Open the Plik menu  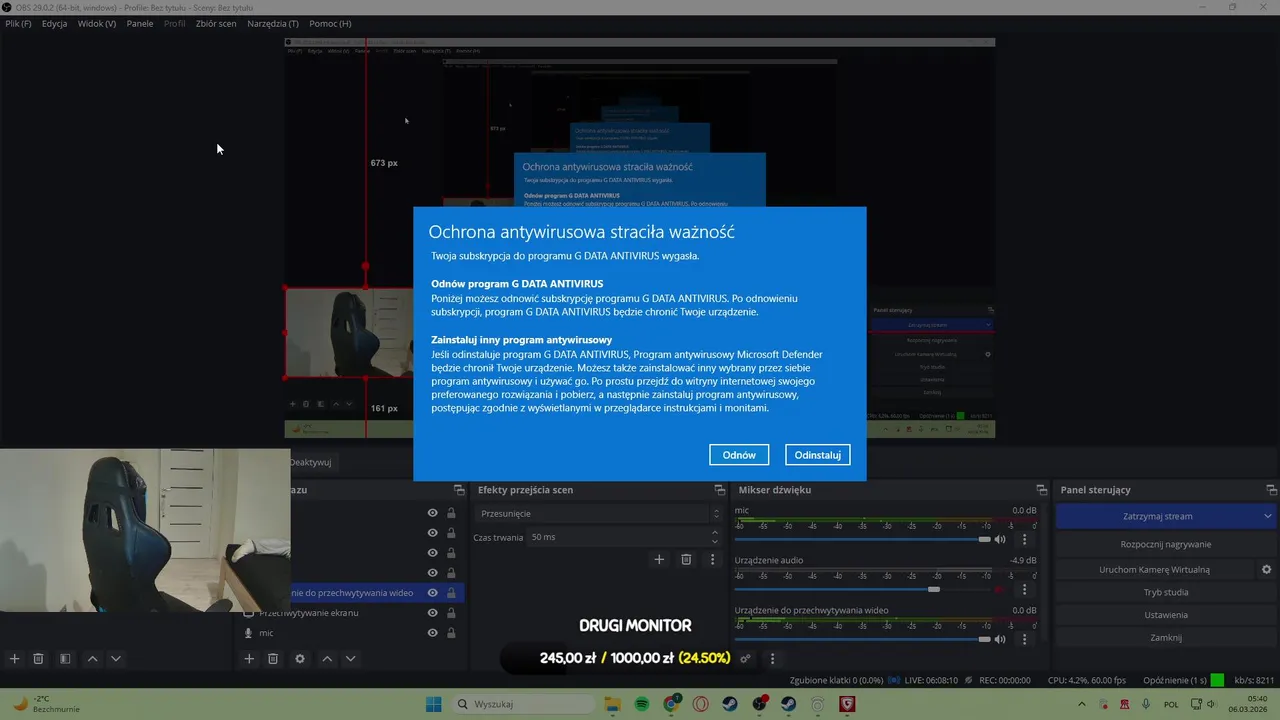point(18,23)
